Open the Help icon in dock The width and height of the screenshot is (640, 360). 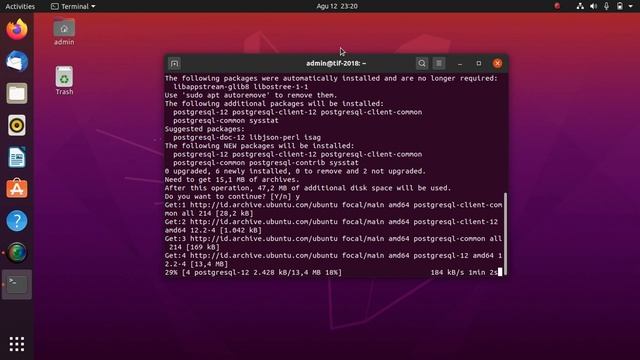coord(17,221)
